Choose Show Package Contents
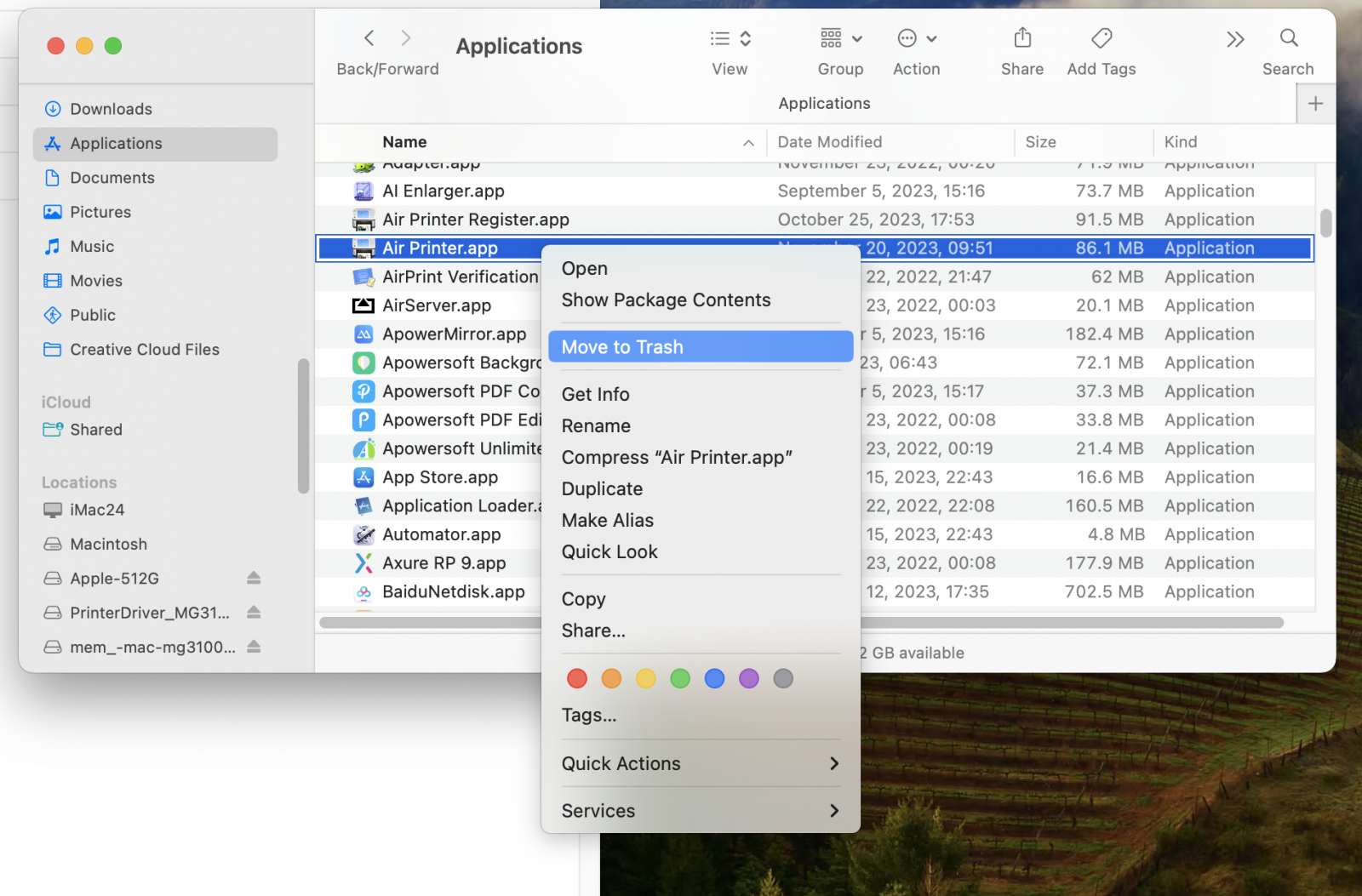 [701, 300]
